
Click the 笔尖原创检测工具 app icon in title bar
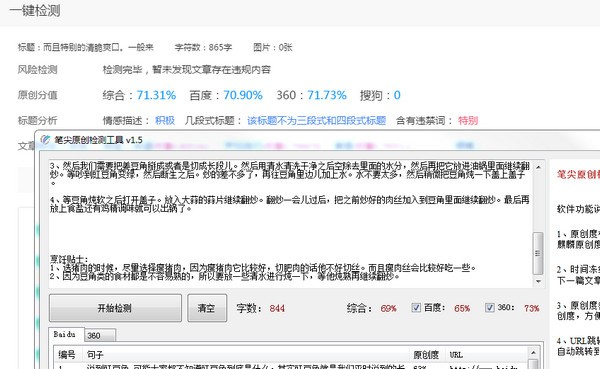(x=46, y=140)
